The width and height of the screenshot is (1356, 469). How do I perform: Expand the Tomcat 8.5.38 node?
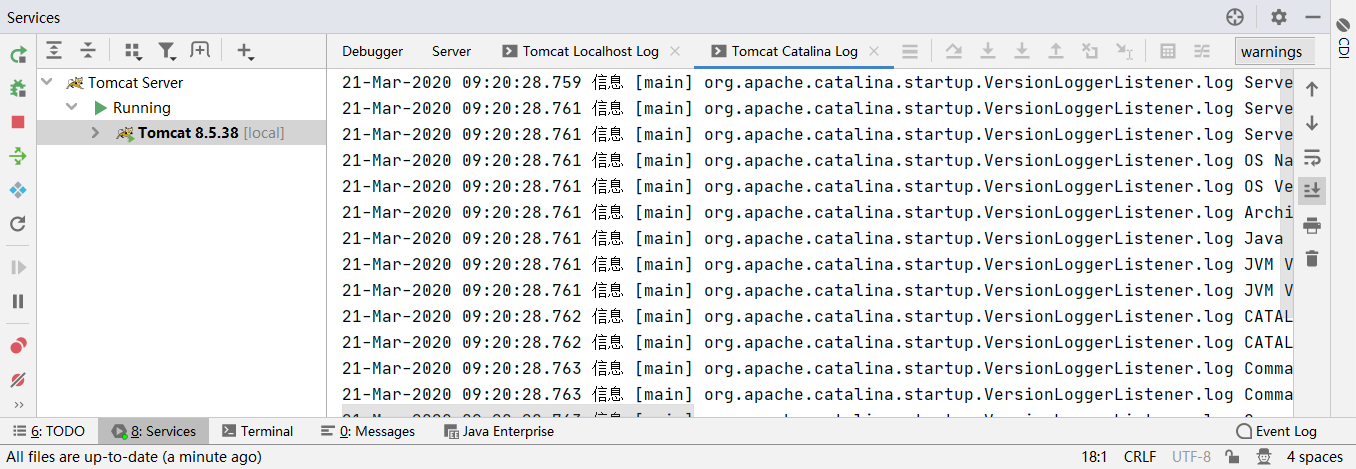95,133
